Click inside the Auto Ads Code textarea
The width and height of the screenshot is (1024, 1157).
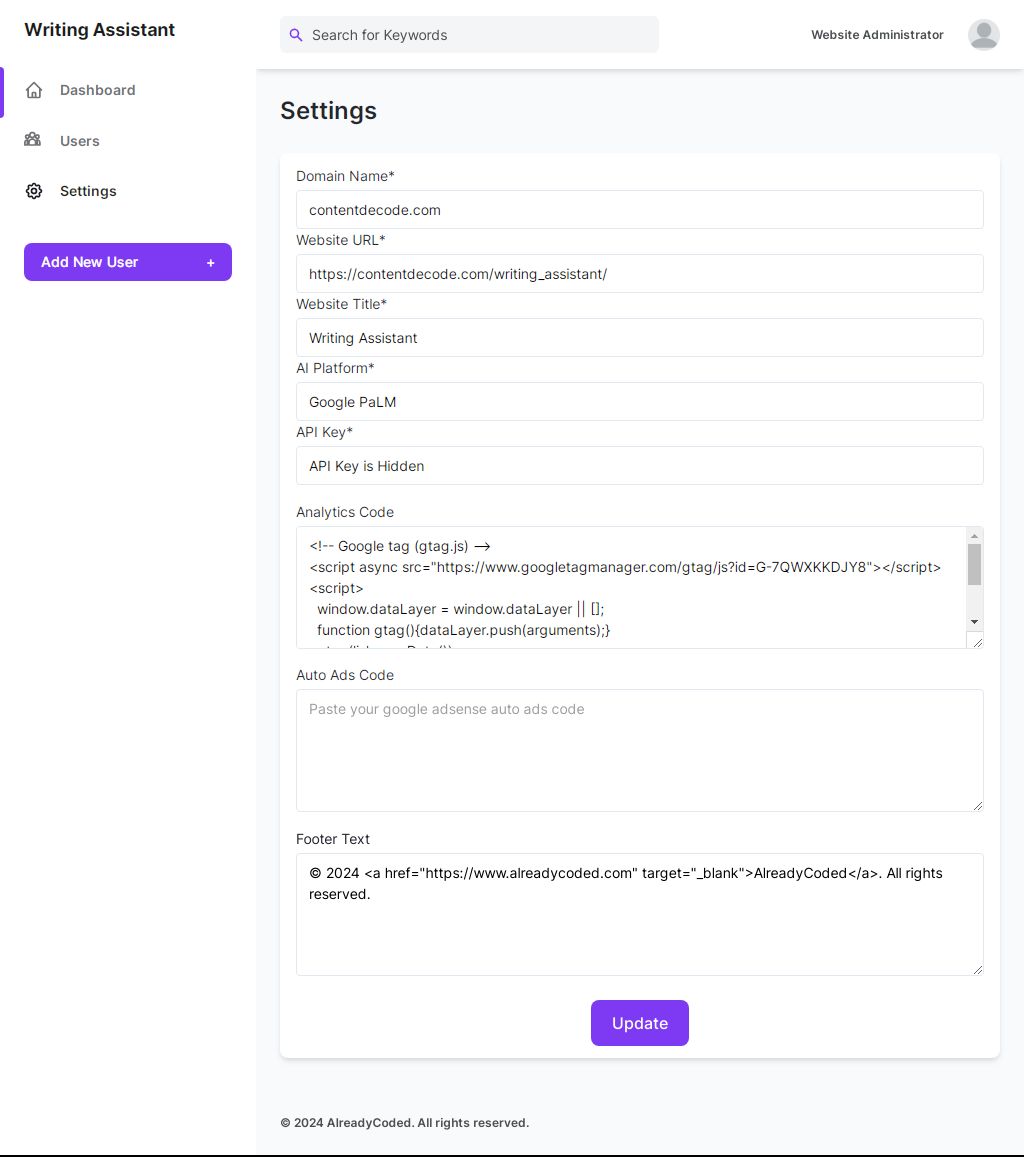[640, 750]
